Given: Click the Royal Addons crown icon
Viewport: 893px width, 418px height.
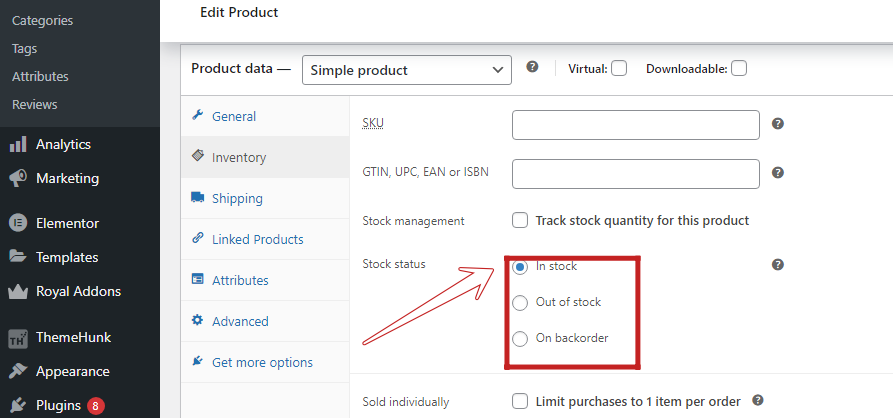Looking at the screenshot, I should click(17, 292).
